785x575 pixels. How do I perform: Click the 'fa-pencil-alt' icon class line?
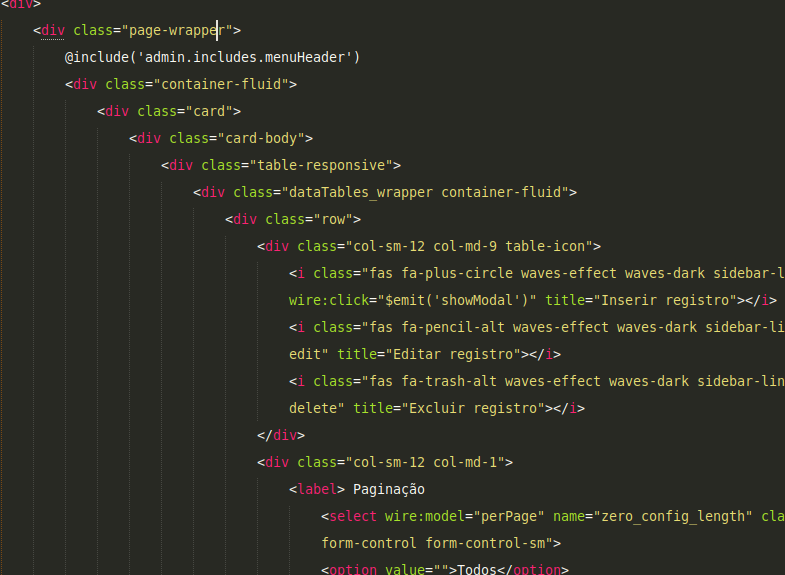coord(537,327)
